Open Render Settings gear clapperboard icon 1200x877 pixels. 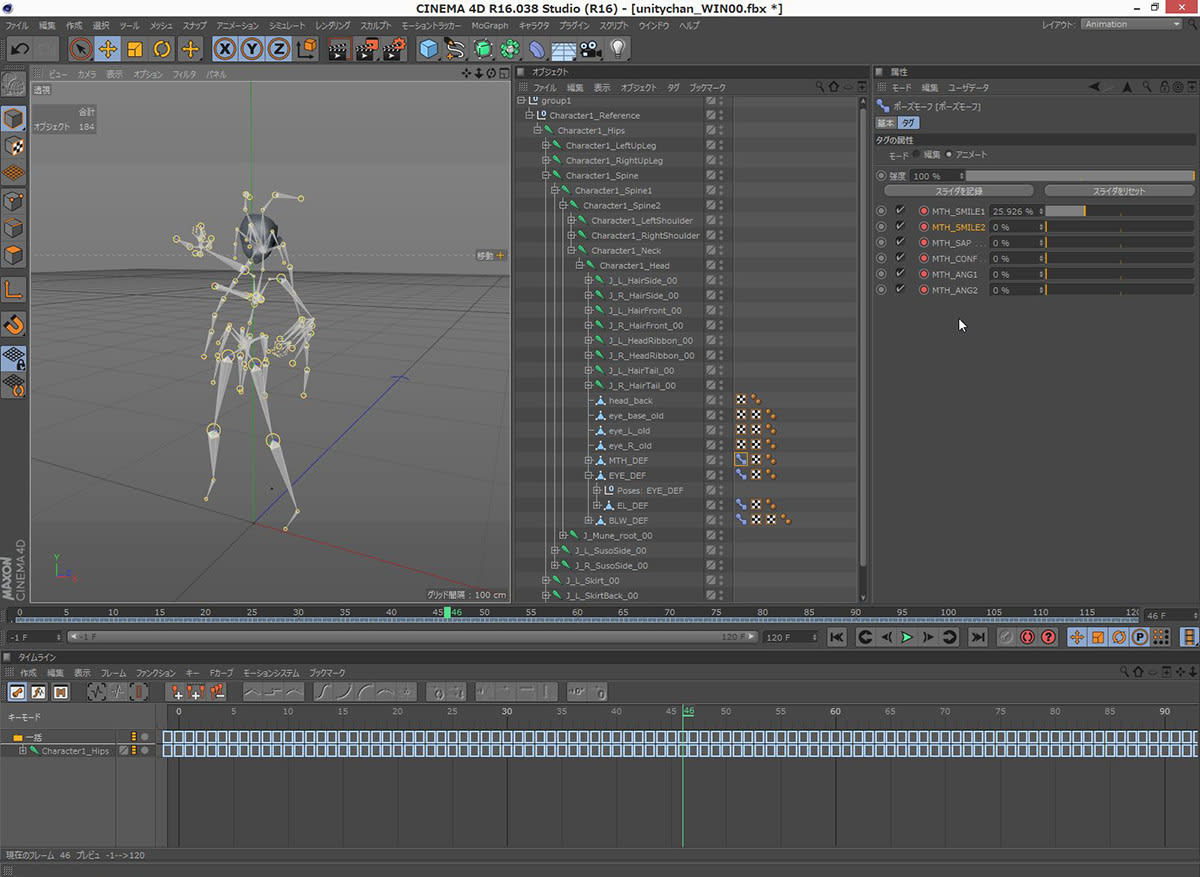click(x=395, y=48)
